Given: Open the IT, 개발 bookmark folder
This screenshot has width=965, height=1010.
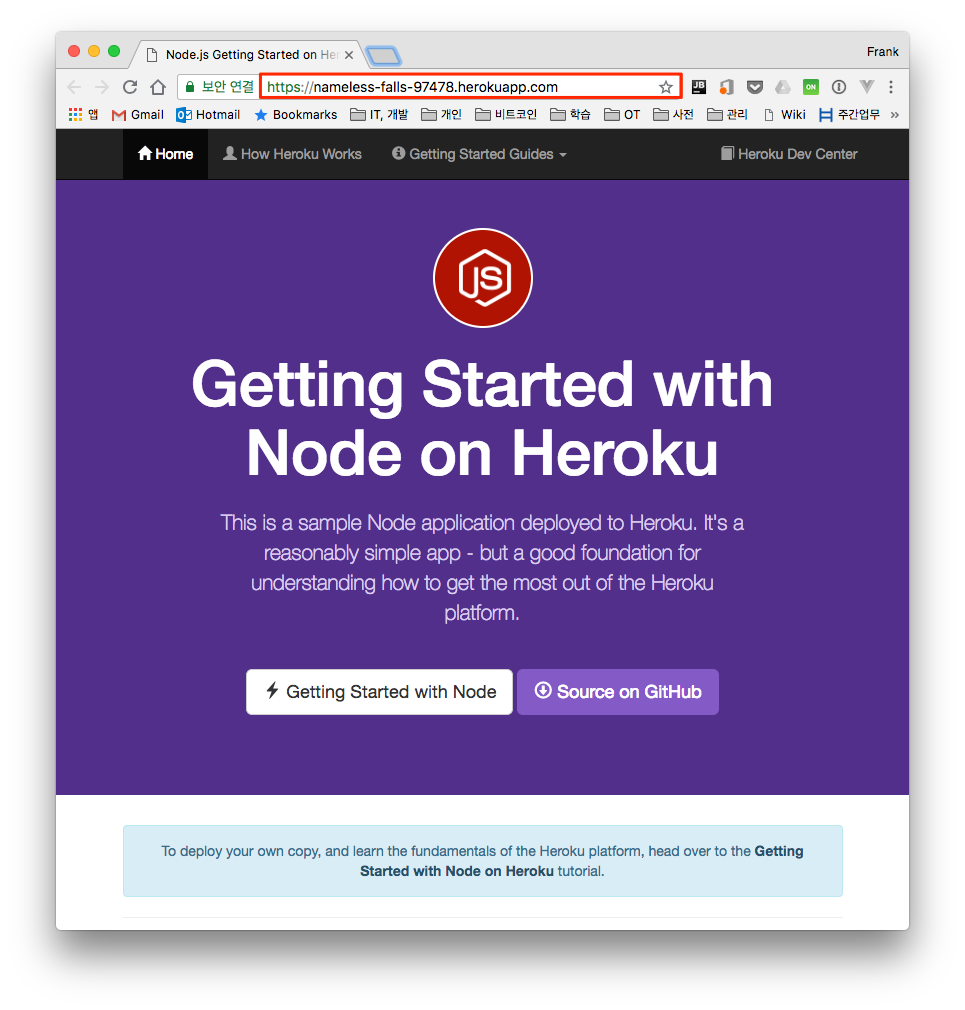Looking at the screenshot, I should coord(380,115).
